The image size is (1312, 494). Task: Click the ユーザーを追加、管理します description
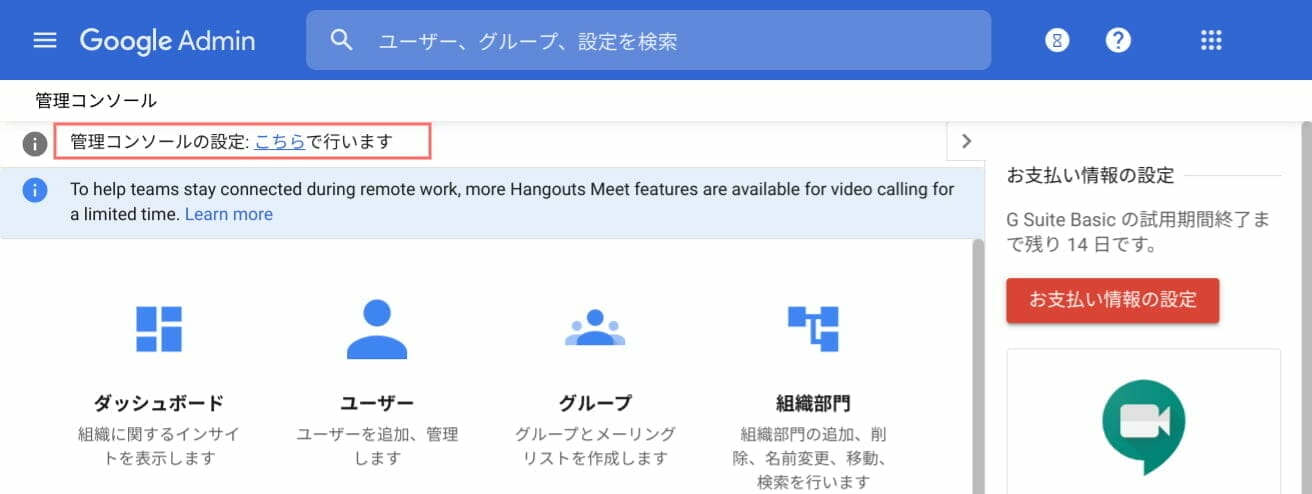click(377, 446)
